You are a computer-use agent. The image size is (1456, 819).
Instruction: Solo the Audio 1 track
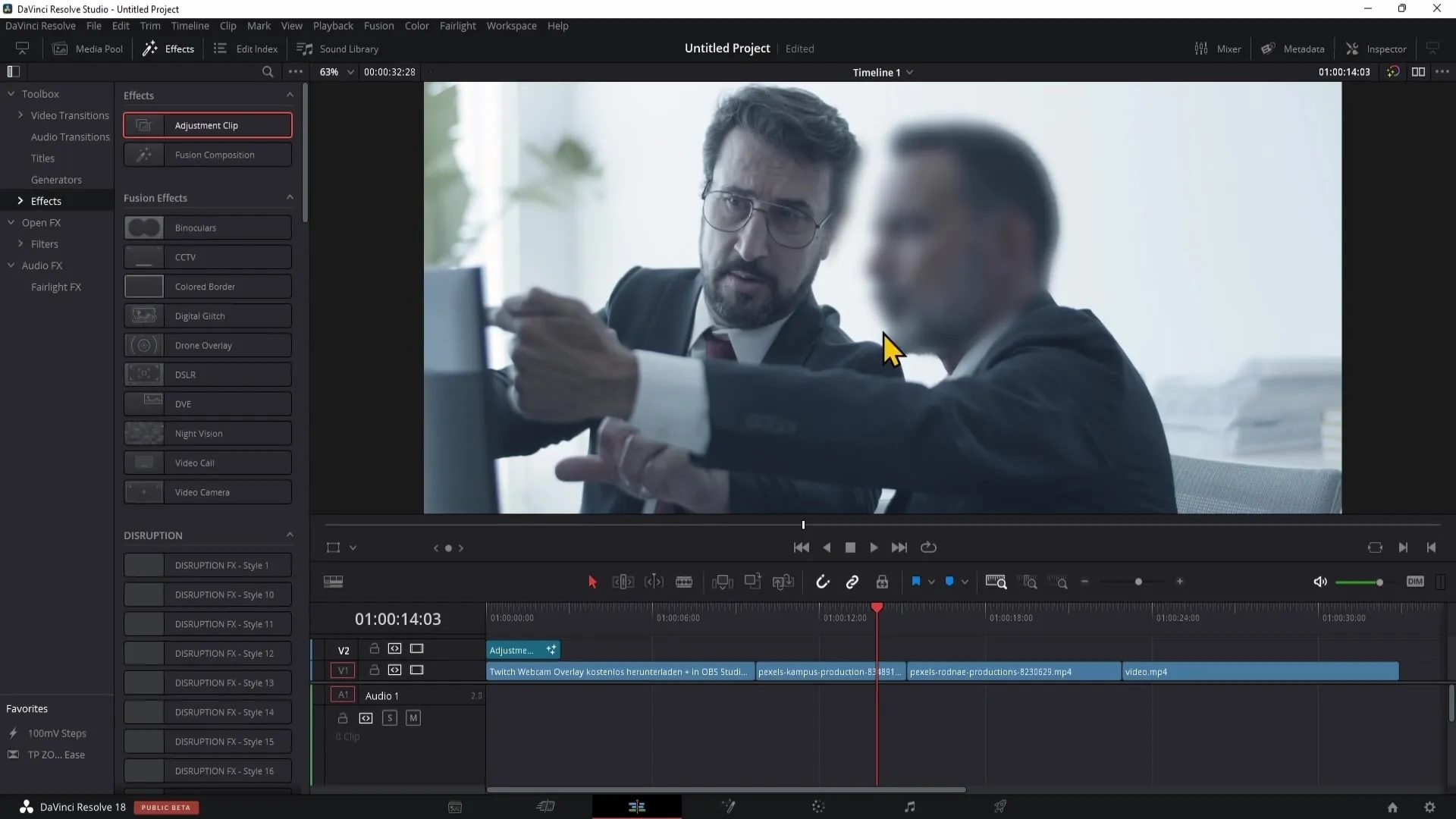pos(390,718)
